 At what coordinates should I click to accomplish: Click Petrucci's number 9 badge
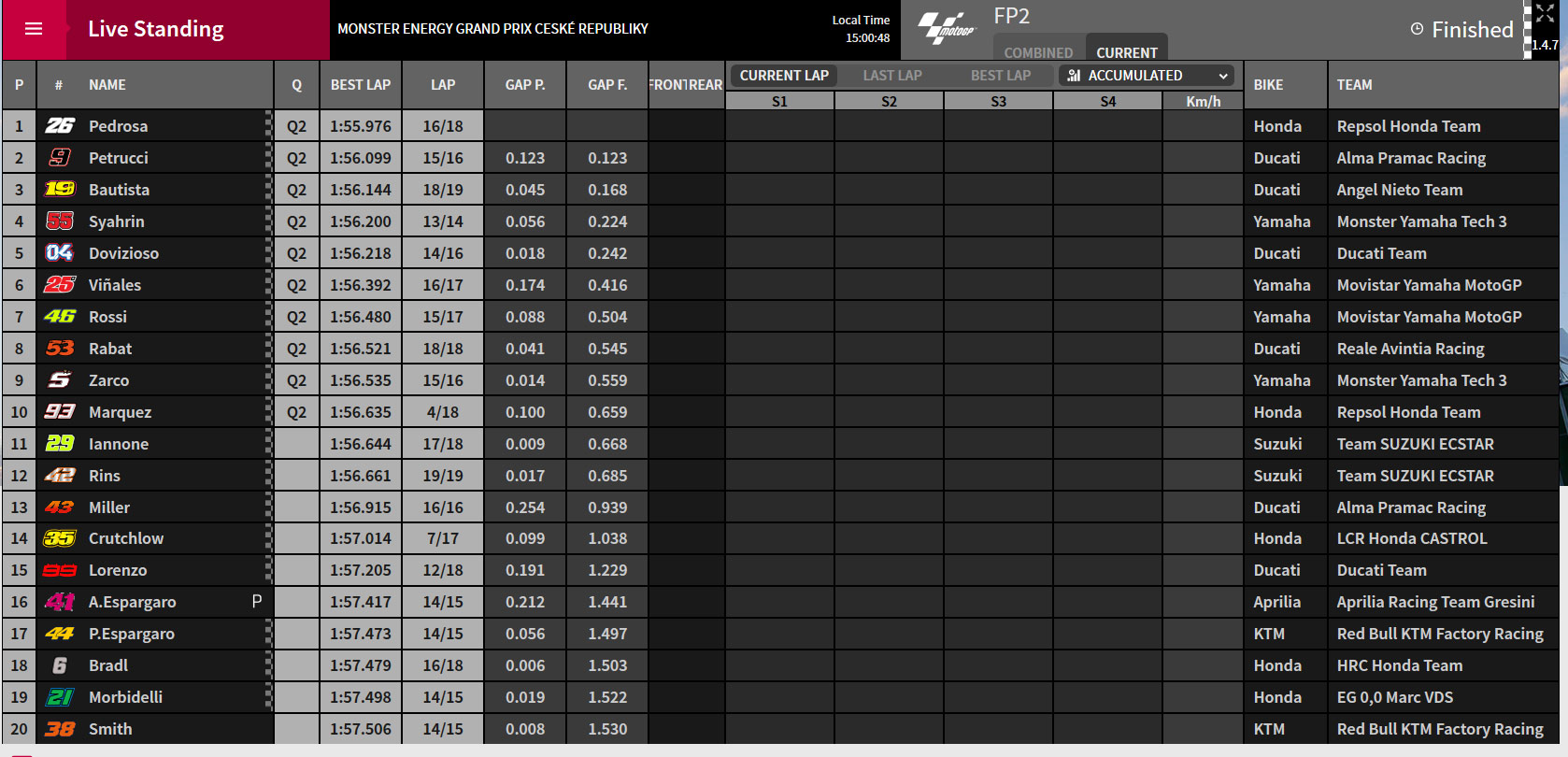[60, 158]
